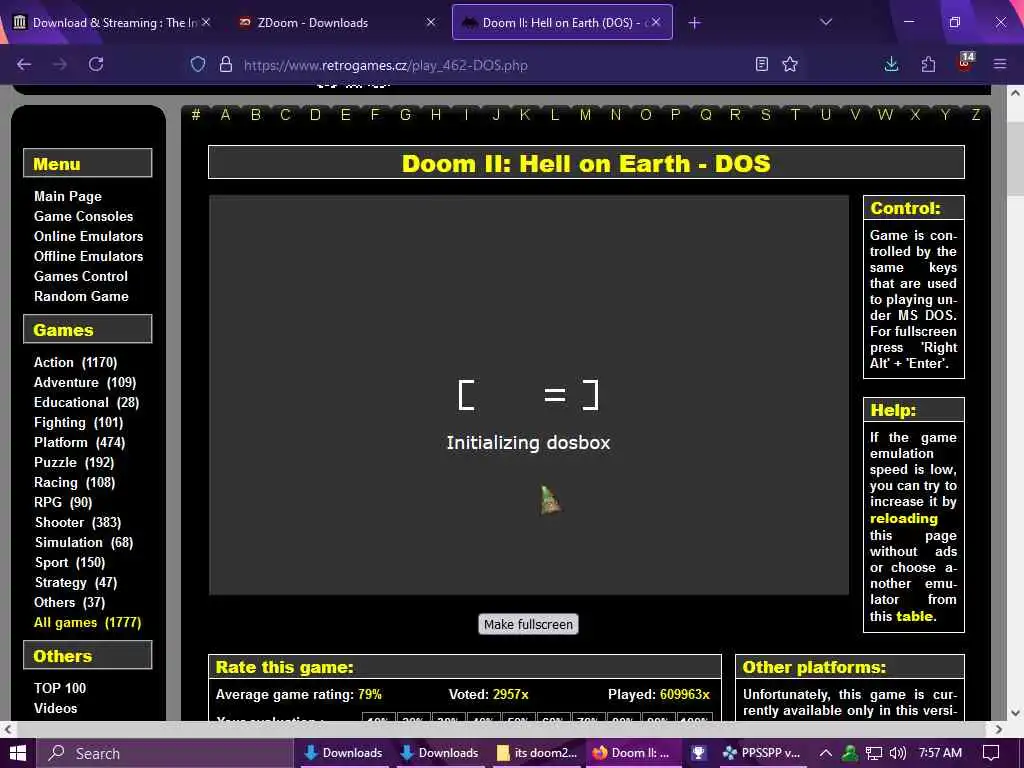1024x768 pixels.
Task: Click the page vertical scrollbar thumb
Action: (1015, 157)
